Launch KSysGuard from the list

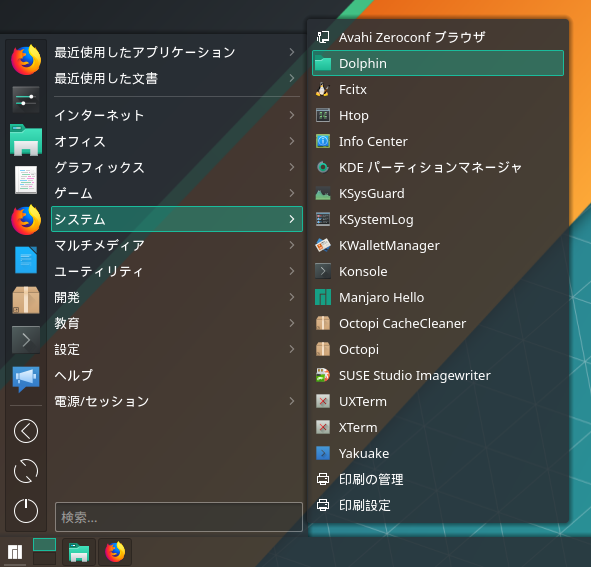point(438,193)
